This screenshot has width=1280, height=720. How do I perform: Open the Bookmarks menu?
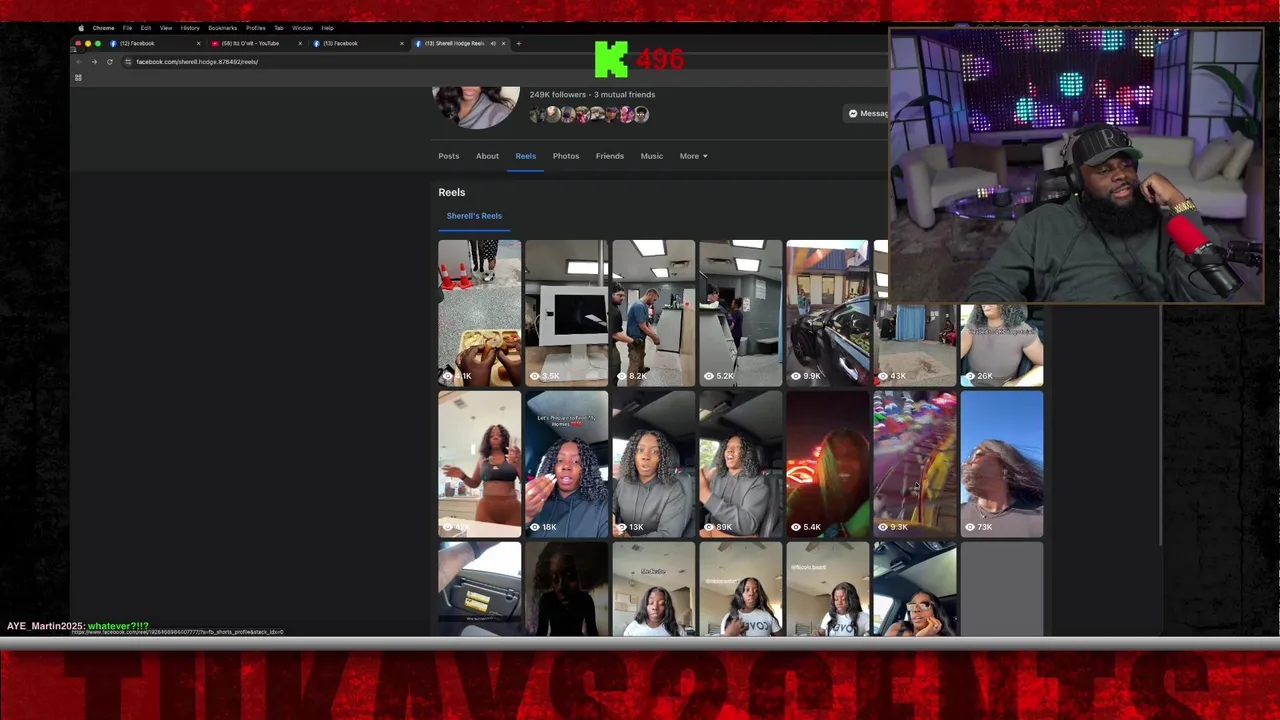pos(222,28)
